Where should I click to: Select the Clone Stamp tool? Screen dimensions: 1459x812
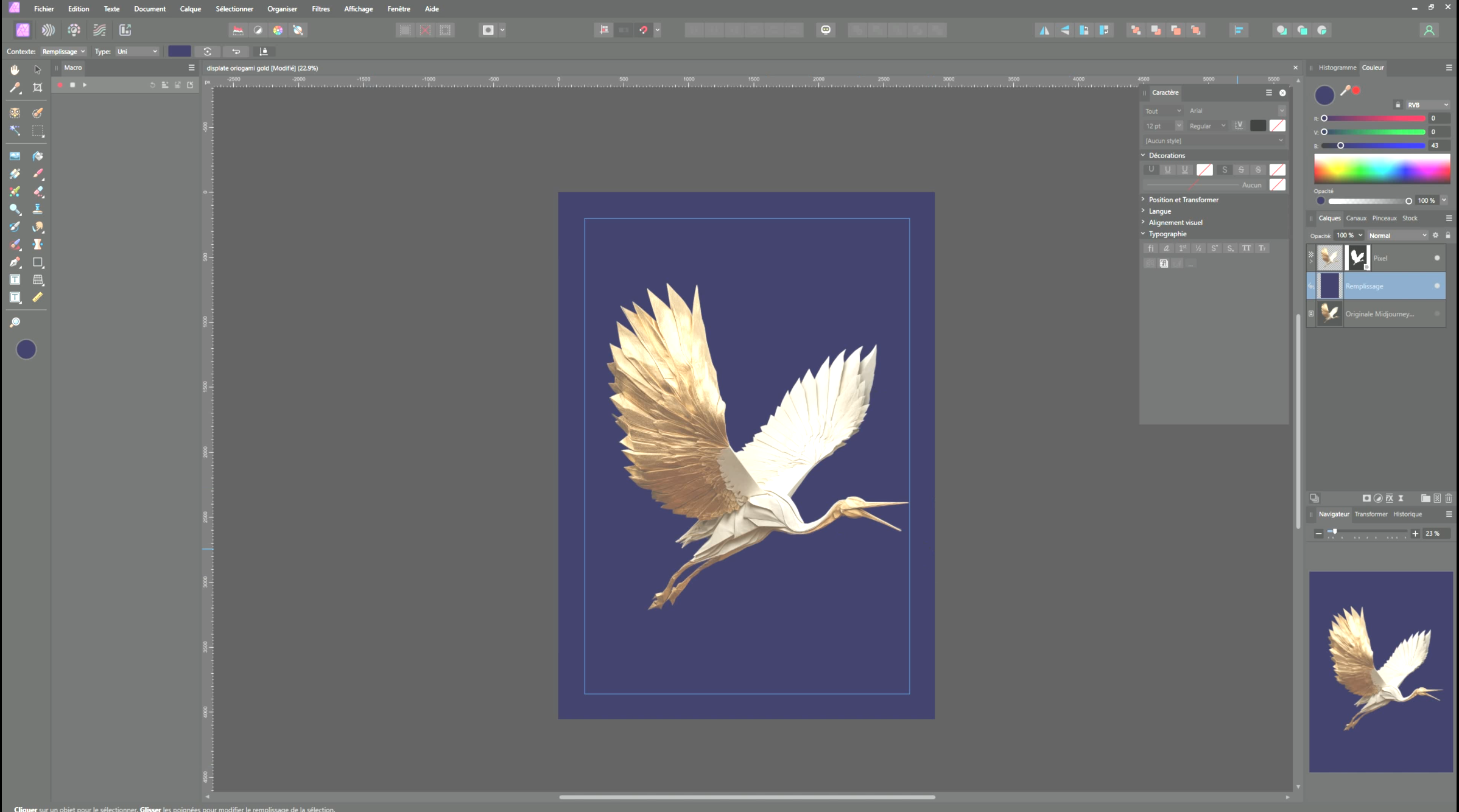[x=38, y=209]
